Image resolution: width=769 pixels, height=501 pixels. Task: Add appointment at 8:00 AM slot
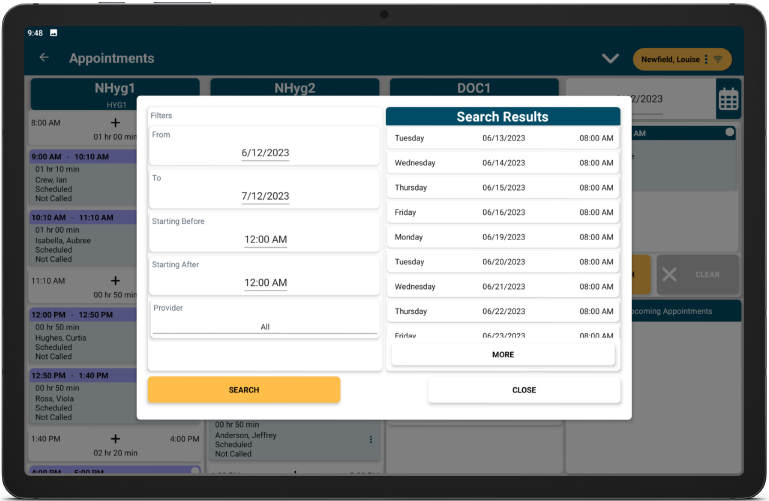coord(115,123)
